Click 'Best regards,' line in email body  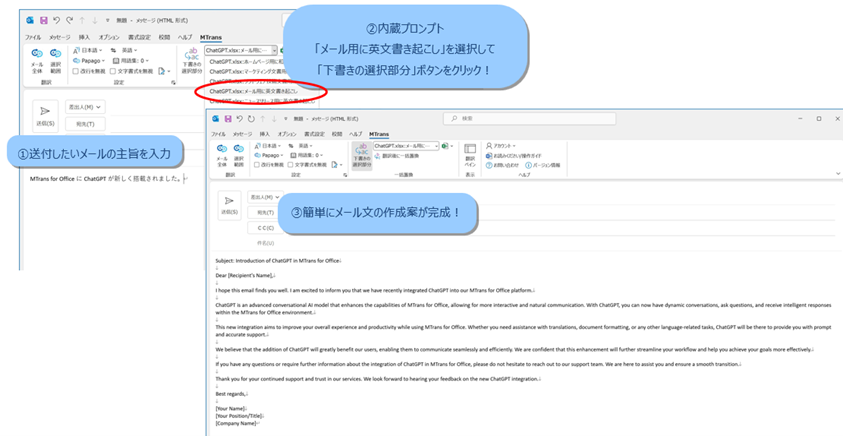click(x=232, y=394)
